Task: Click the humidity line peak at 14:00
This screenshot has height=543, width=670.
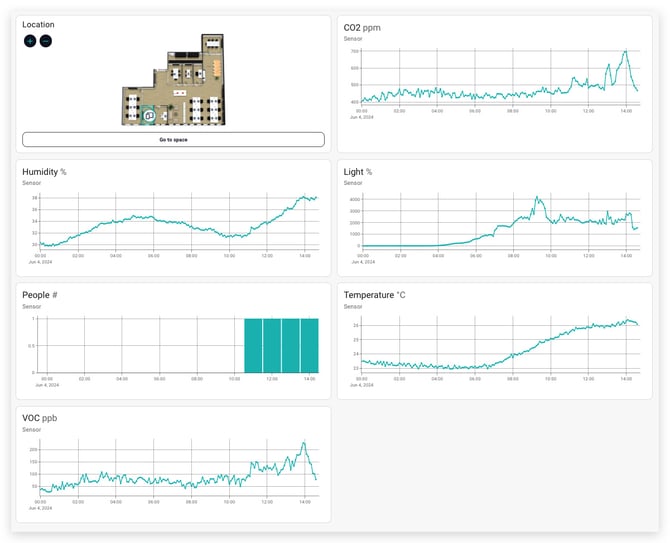Action: pos(304,197)
